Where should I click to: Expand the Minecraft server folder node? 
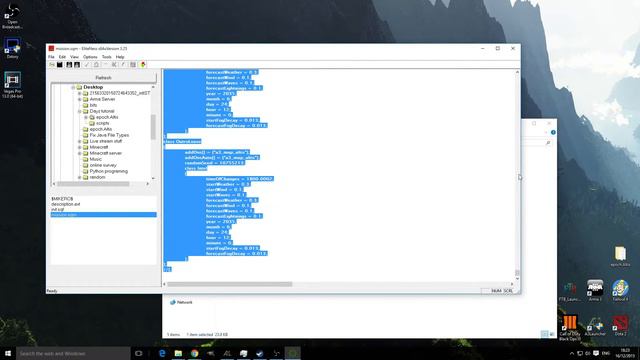coord(80,153)
